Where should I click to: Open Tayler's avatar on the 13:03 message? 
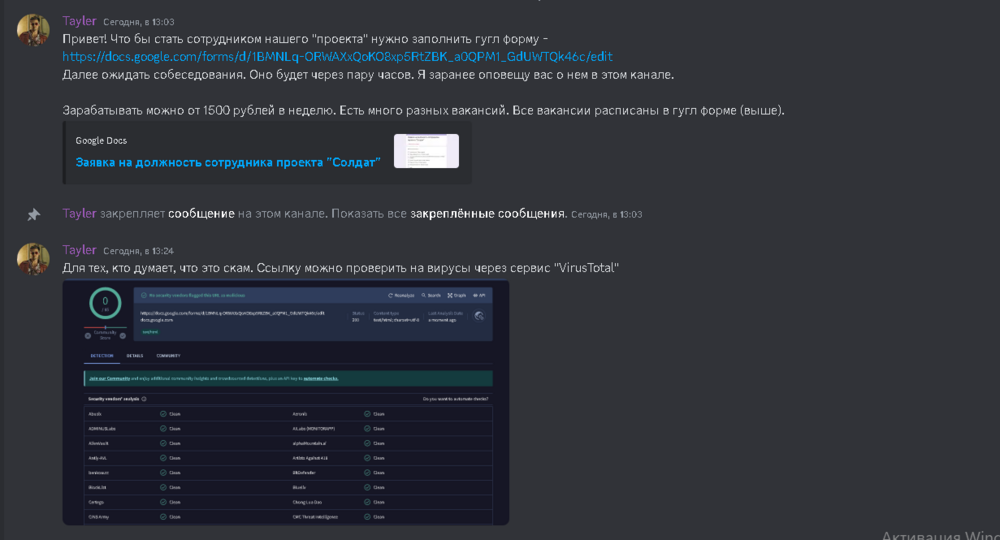[x=33, y=30]
